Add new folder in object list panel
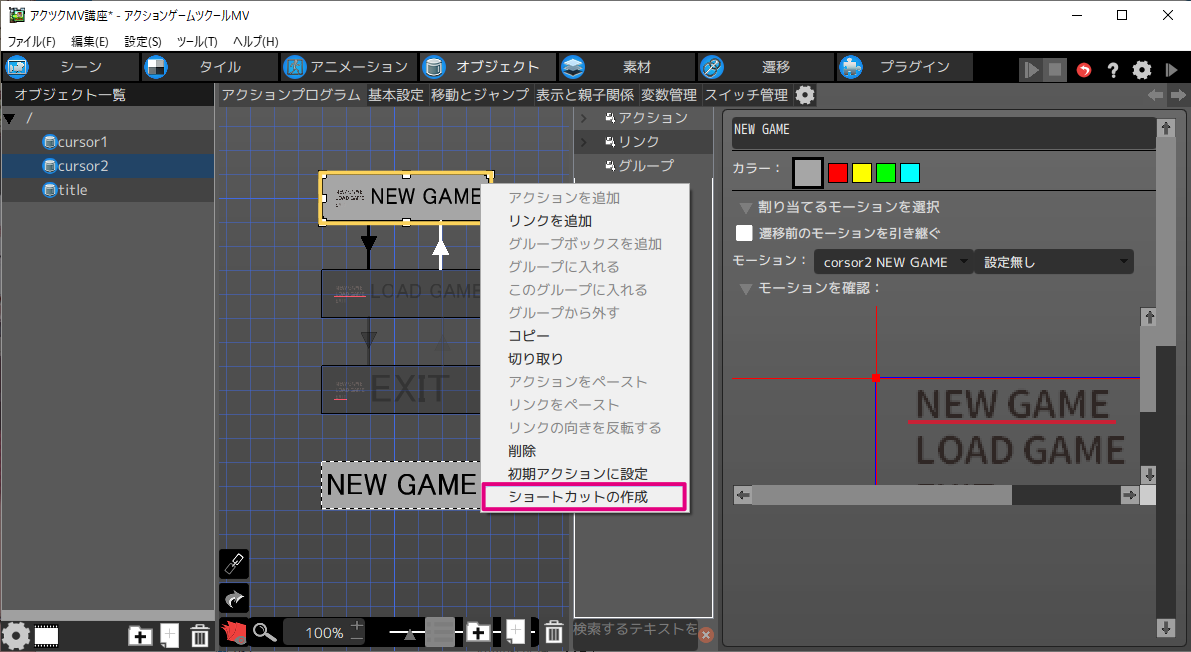 click(140, 634)
